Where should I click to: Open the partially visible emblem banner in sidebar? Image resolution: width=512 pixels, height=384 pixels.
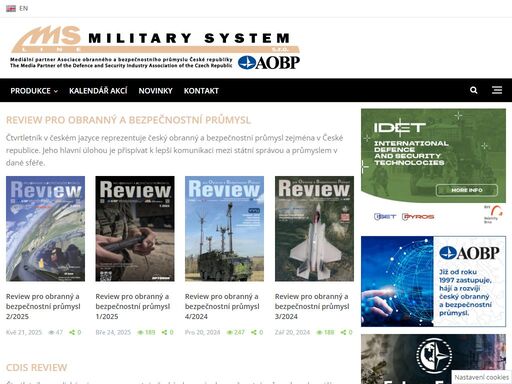point(433,359)
